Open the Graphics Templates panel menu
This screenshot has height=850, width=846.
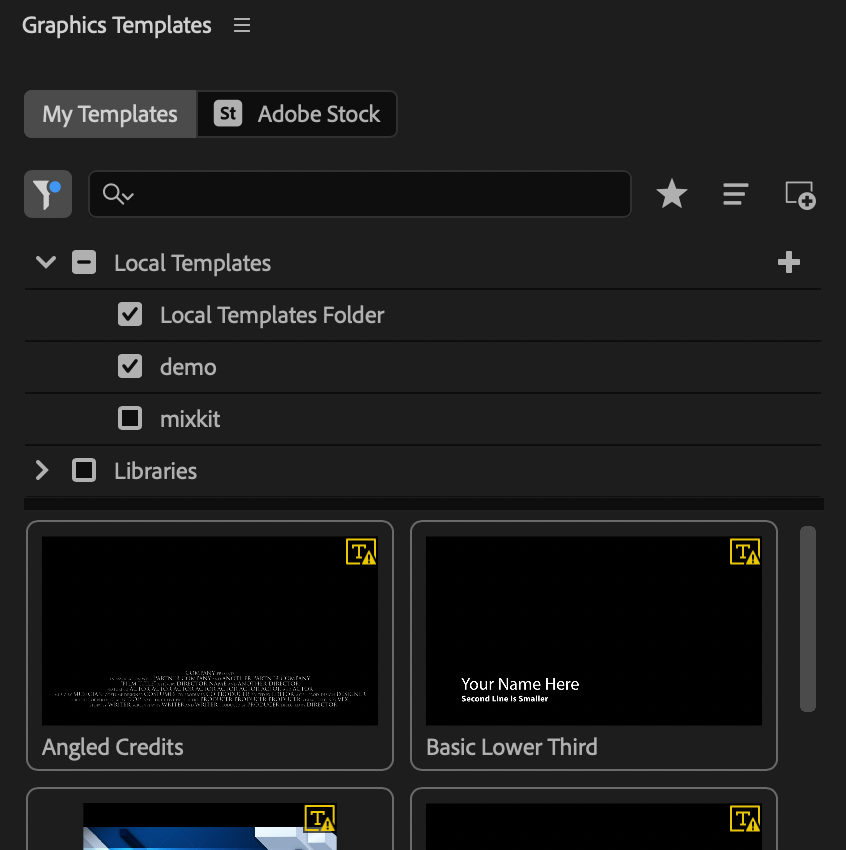pyautogui.click(x=242, y=26)
